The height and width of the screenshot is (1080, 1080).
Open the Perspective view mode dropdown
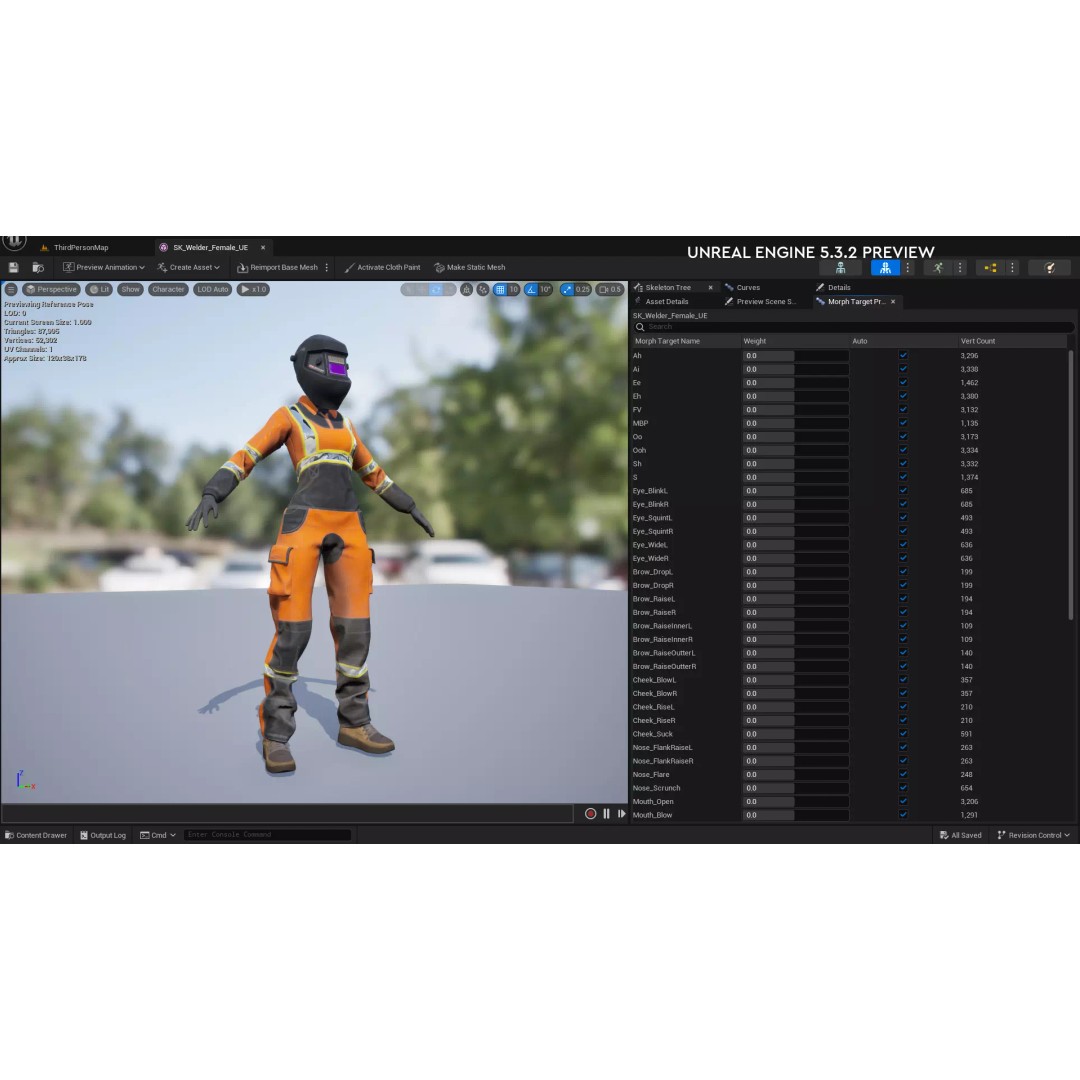[x=52, y=289]
